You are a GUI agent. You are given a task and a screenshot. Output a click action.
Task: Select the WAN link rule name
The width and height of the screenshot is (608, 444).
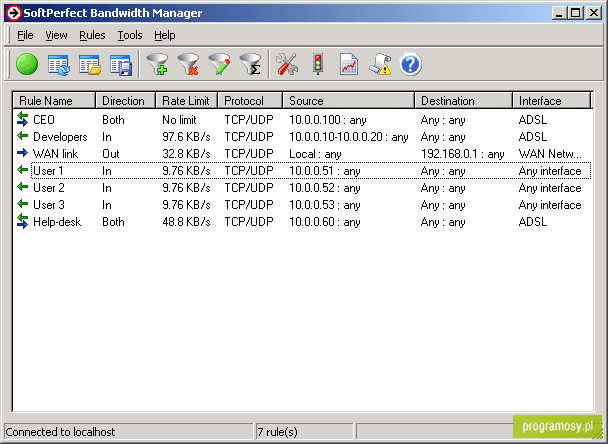point(55,154)
